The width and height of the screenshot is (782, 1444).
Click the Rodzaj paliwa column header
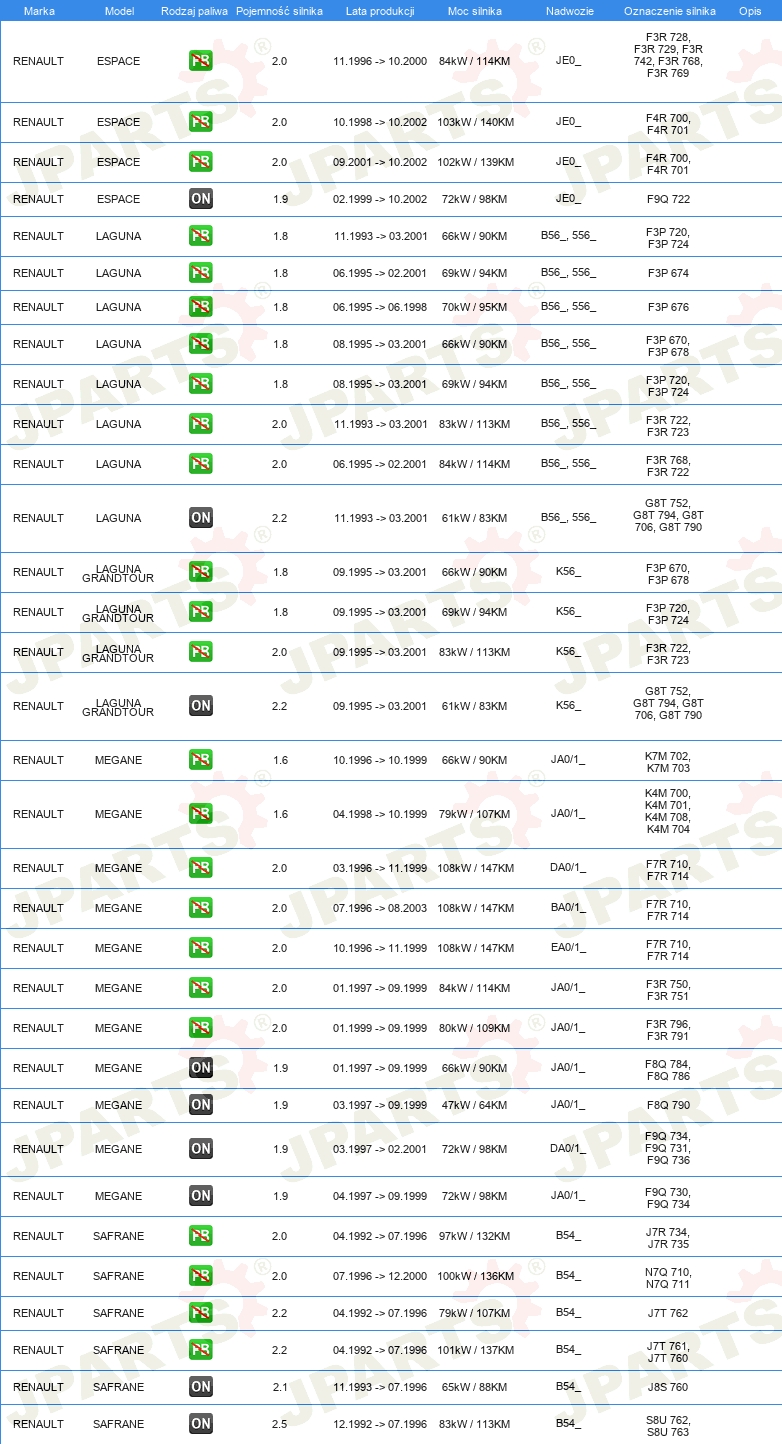(194, 10)
